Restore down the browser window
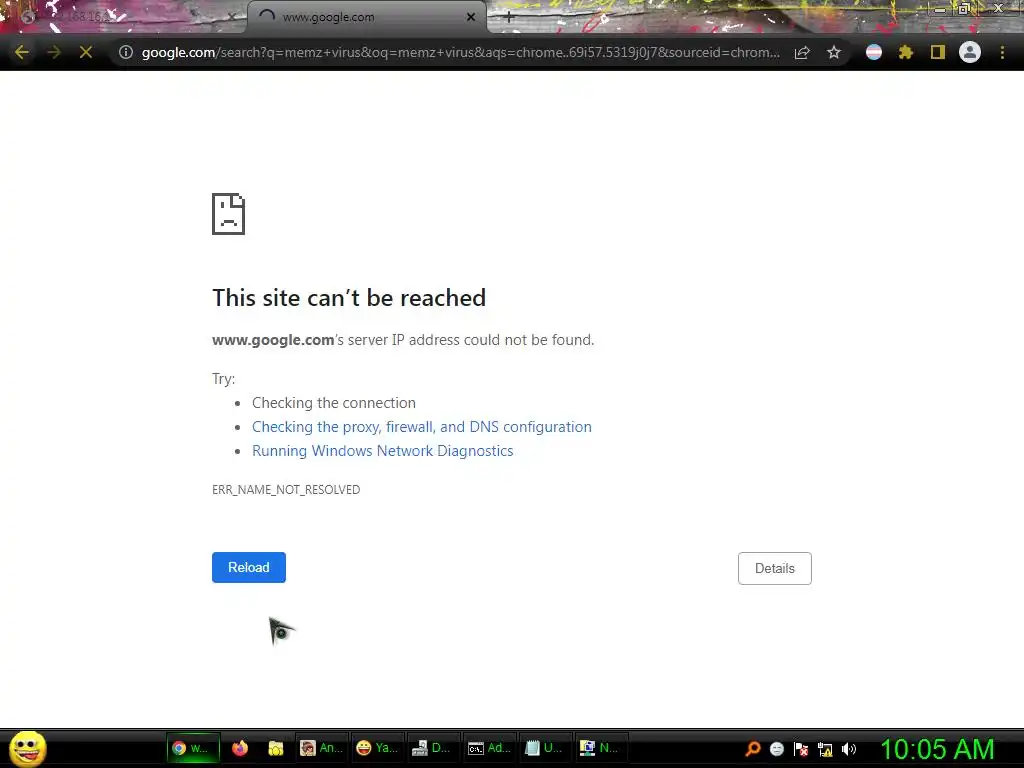The height and width of the screenshot is (768, 1024). 963,9
